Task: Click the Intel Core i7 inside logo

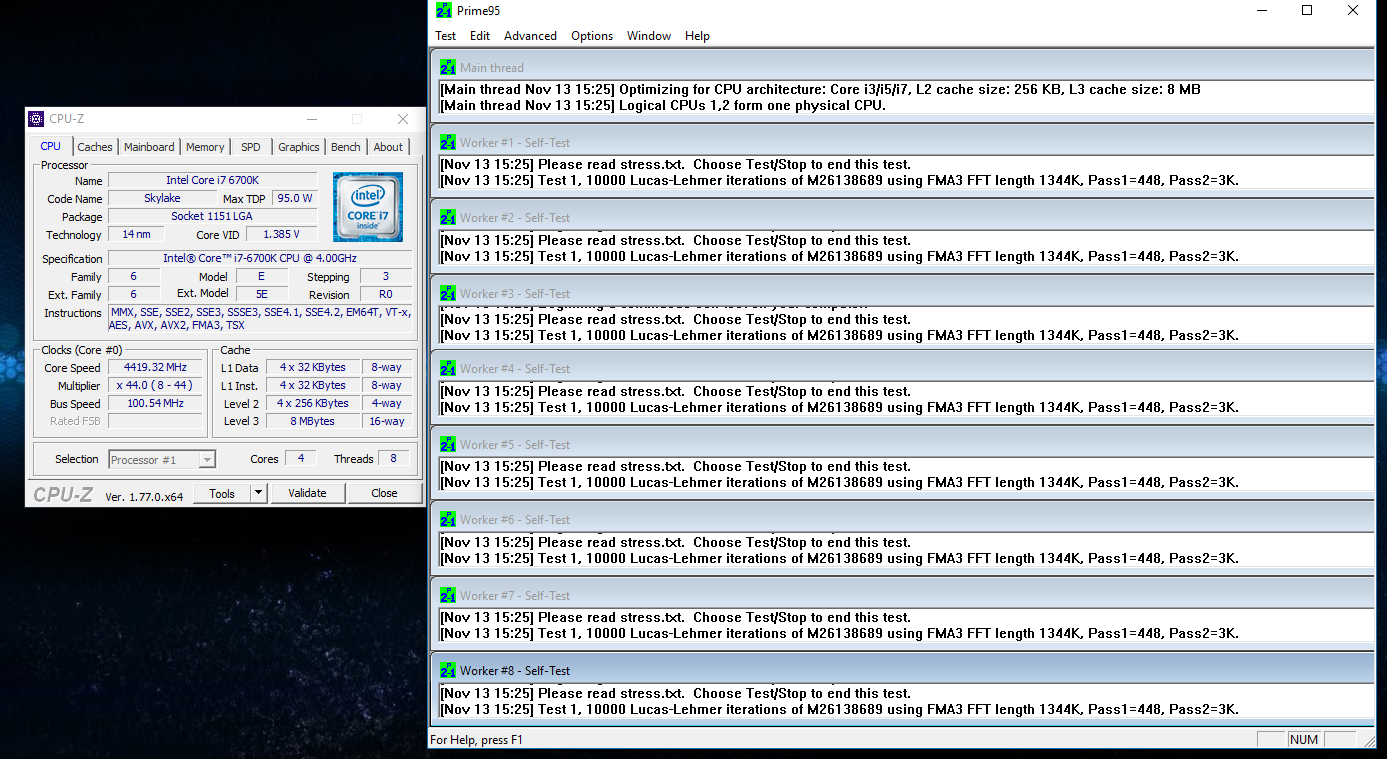Action: [x=368, y=207]
